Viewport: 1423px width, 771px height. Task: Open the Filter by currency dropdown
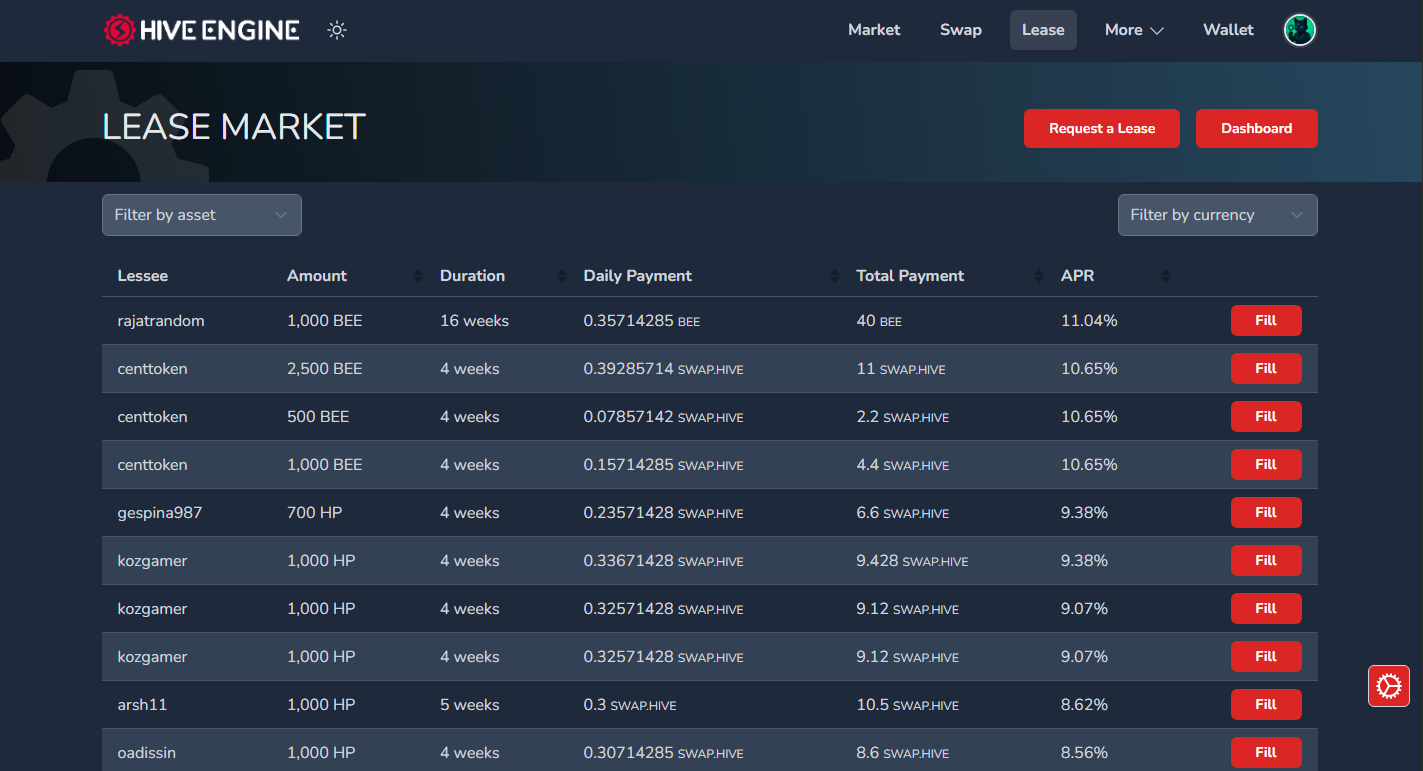pyautogui.click(x=1217, y=215)
